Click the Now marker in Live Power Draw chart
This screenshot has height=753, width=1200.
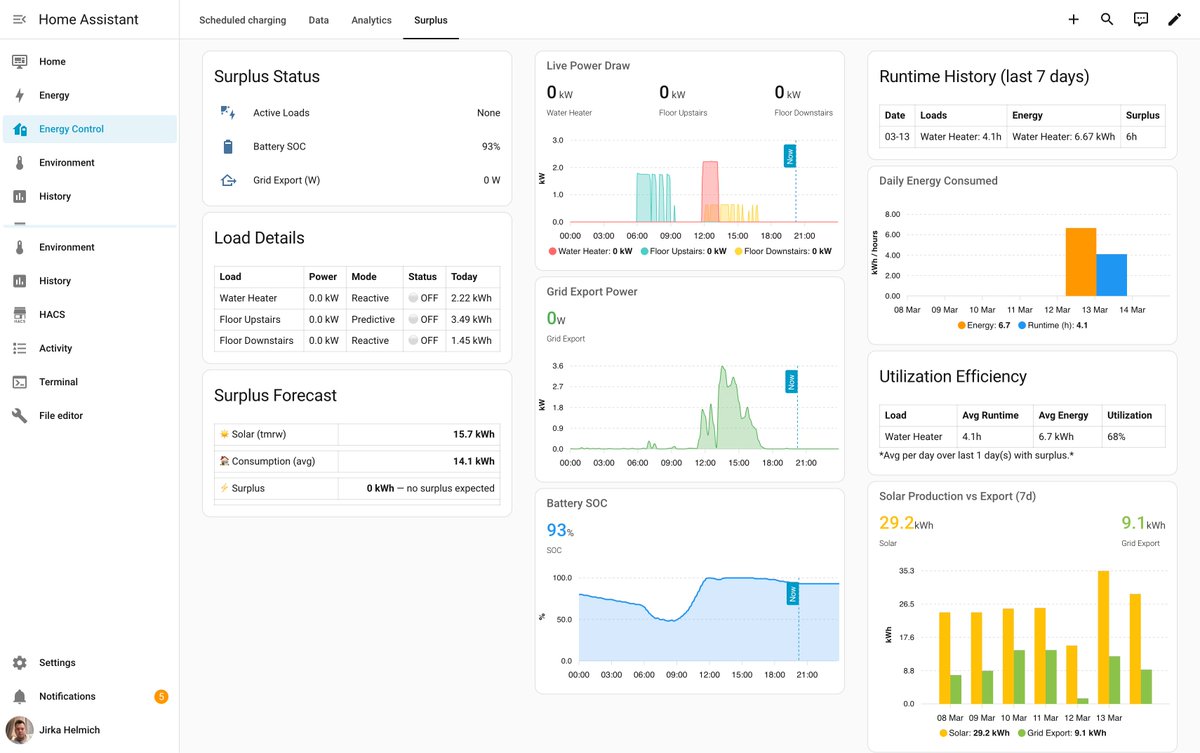coord(790,157)
